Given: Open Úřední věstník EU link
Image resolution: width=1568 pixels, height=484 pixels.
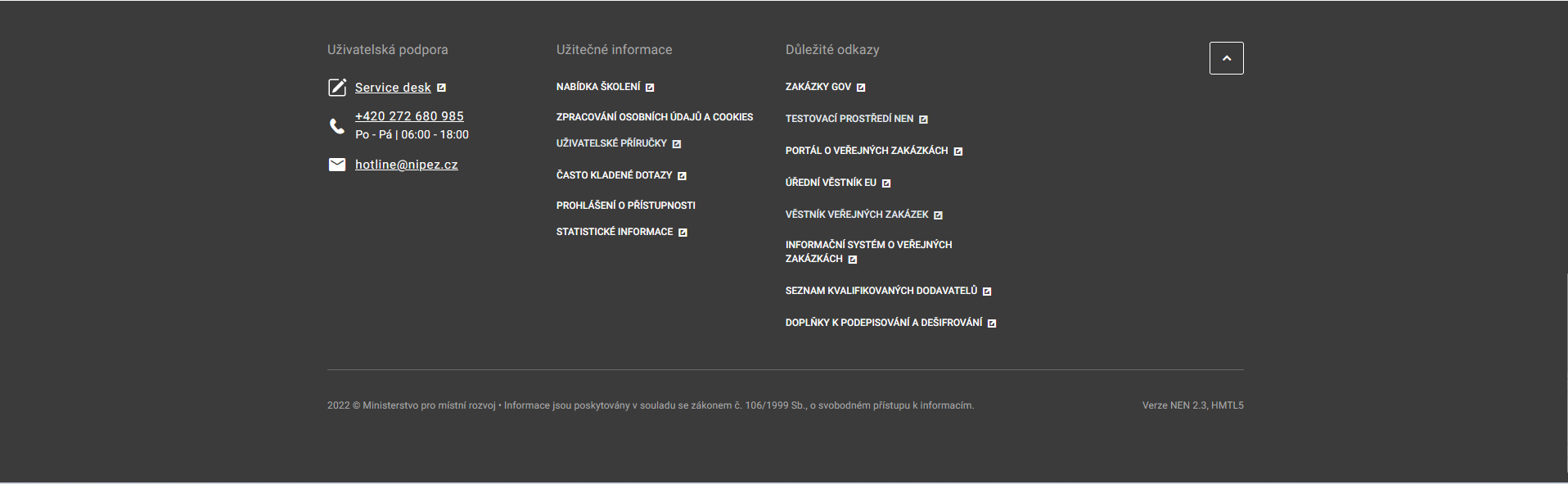Looking at the screenshot, I should click(x=831, y=183).
